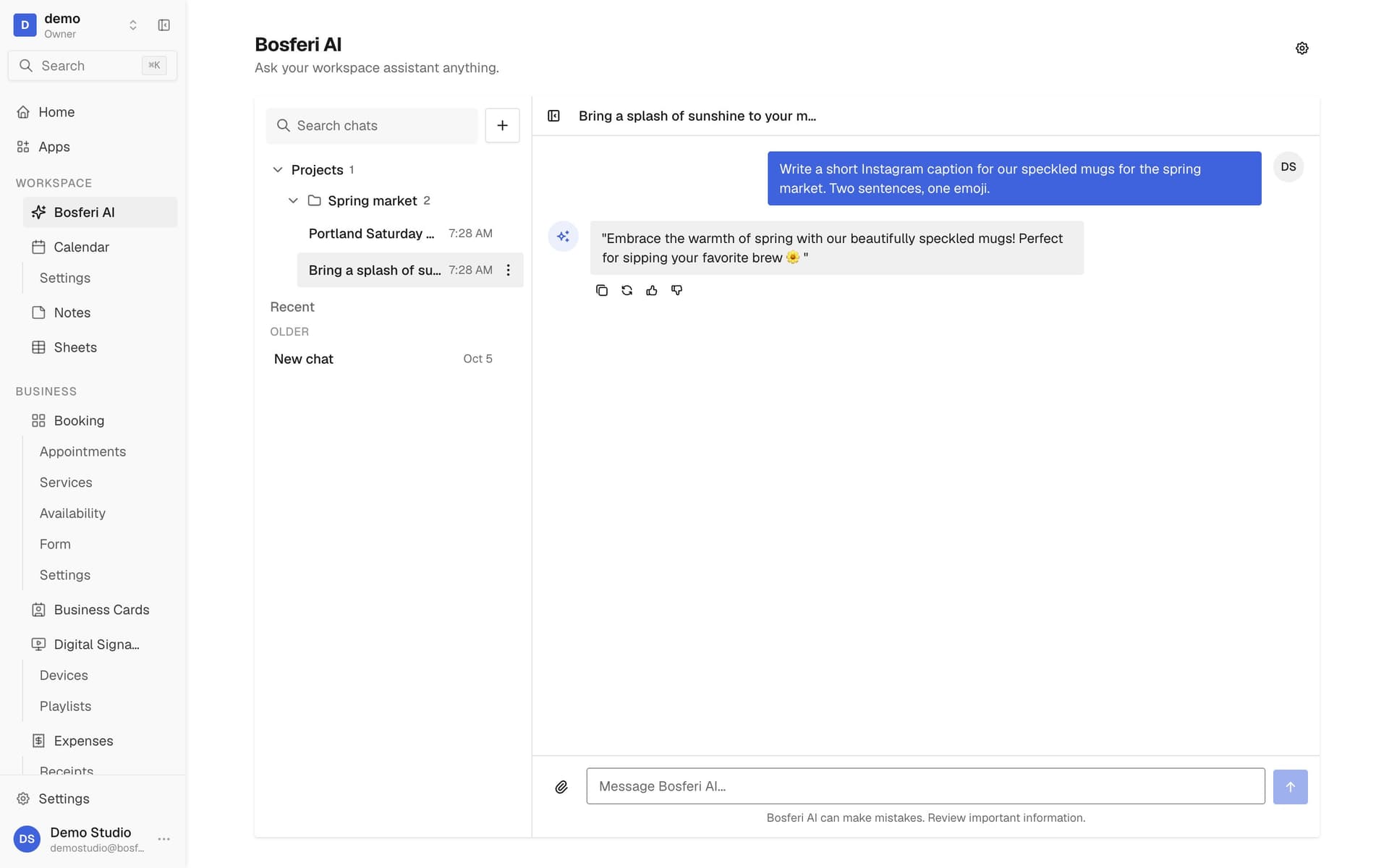
Task: Give thumbs up to the response
Action: [652, 290]
